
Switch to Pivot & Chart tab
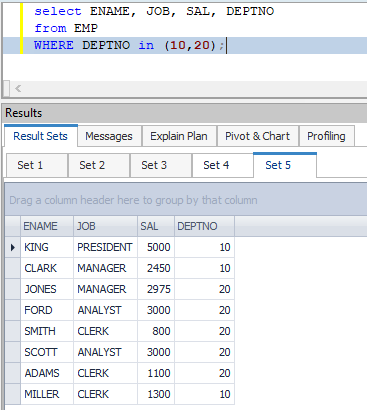tap(258, 136)
